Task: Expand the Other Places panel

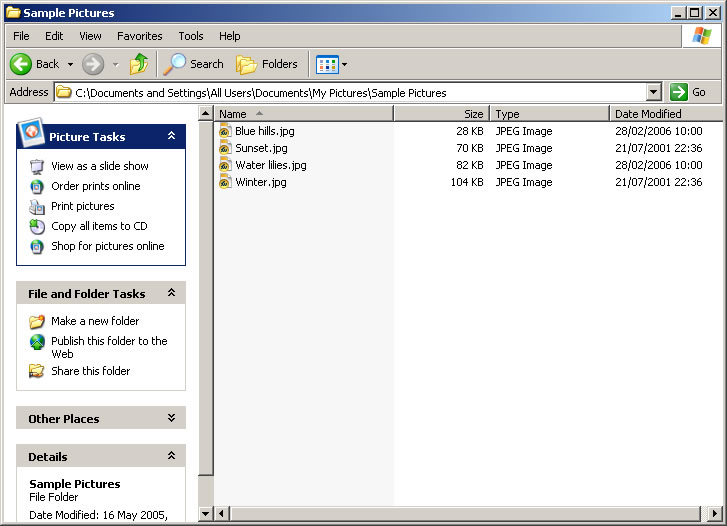Action: coord(171,419)
